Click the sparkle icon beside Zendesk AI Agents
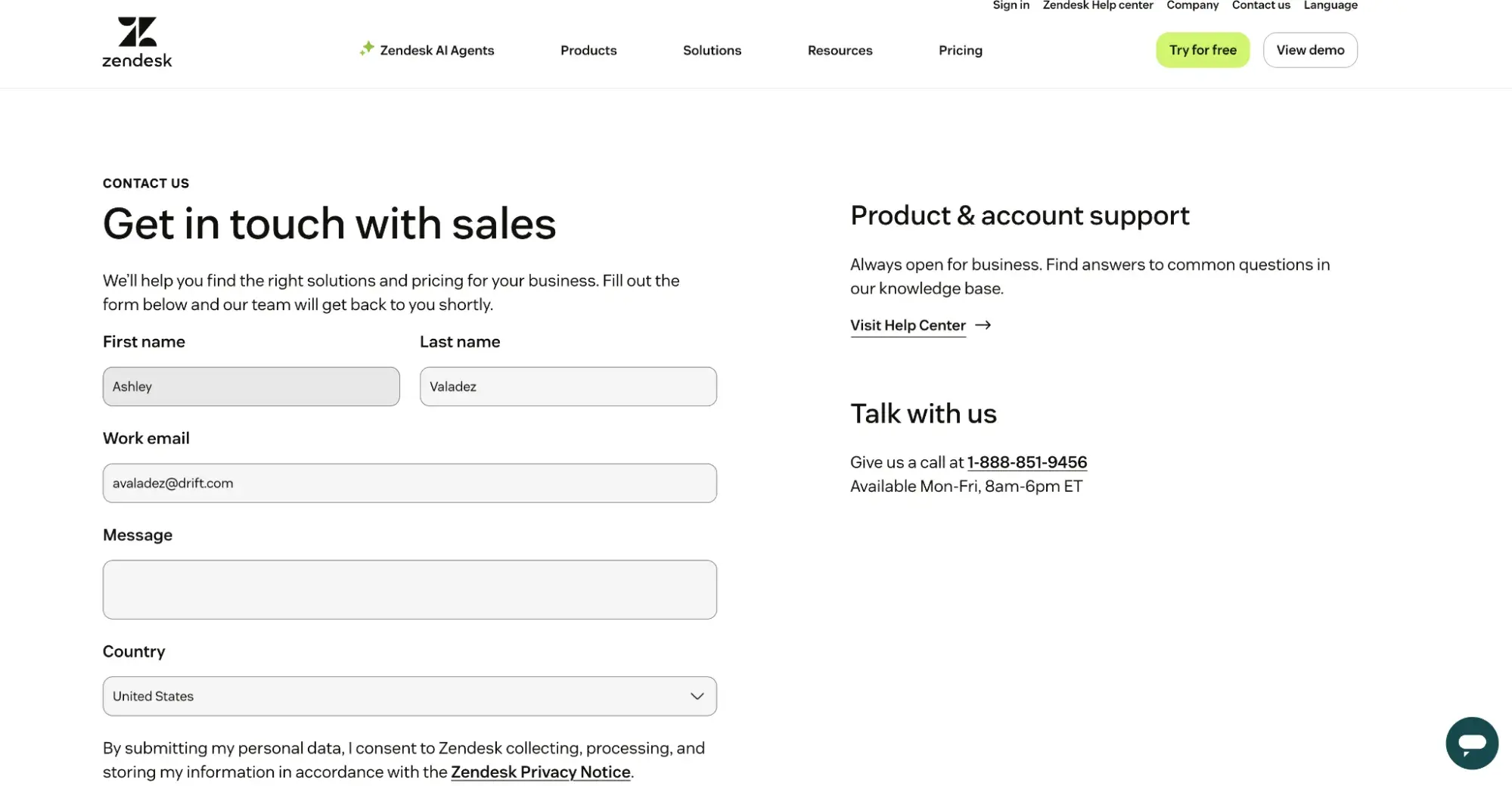 click(367, 48)
